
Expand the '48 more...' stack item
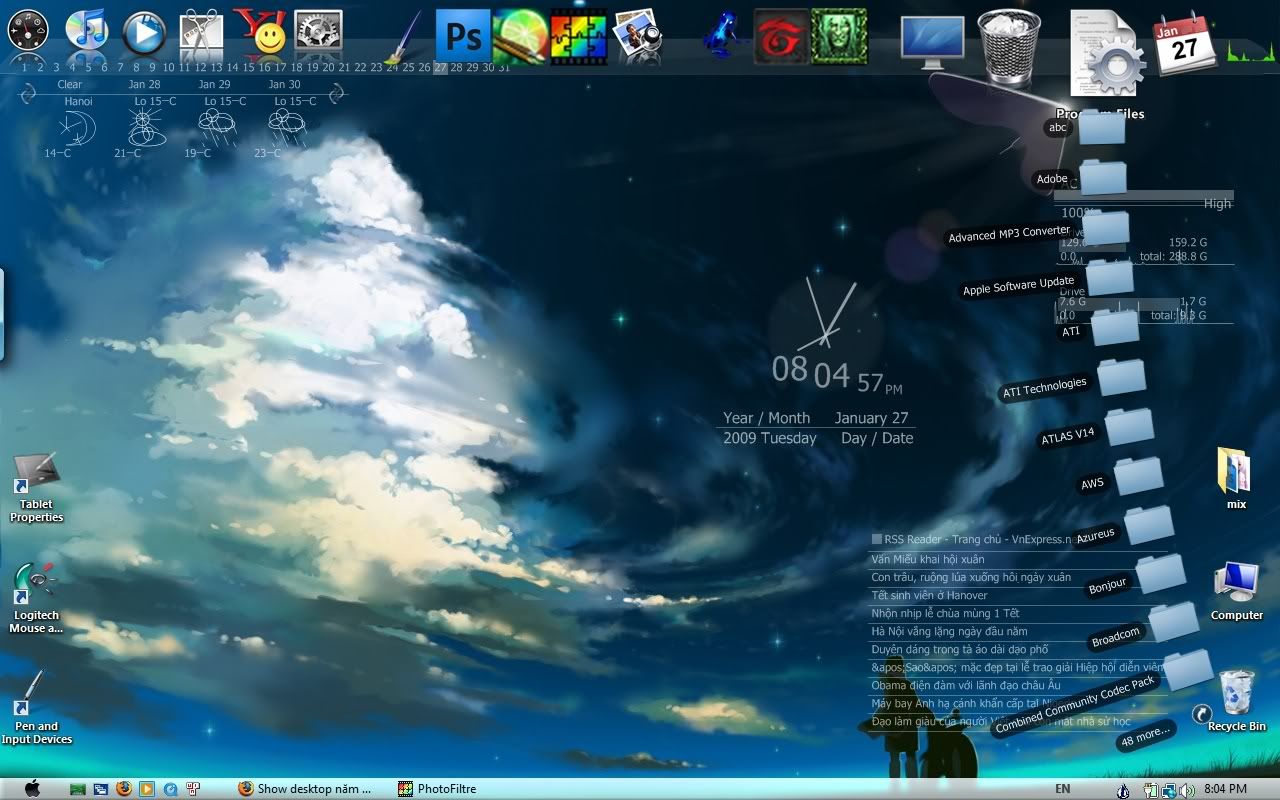pos(1146,735)
